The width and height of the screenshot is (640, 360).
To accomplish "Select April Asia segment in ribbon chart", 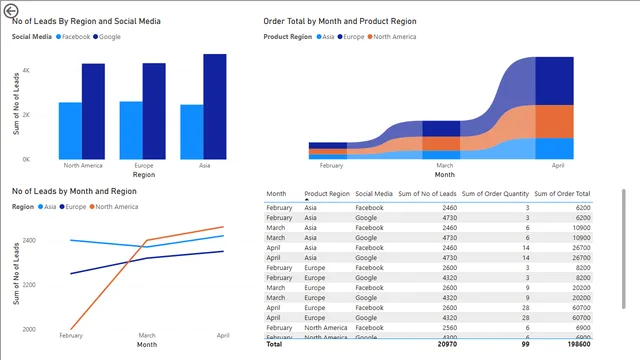I will pyautogui.click(x=554, y=149).
